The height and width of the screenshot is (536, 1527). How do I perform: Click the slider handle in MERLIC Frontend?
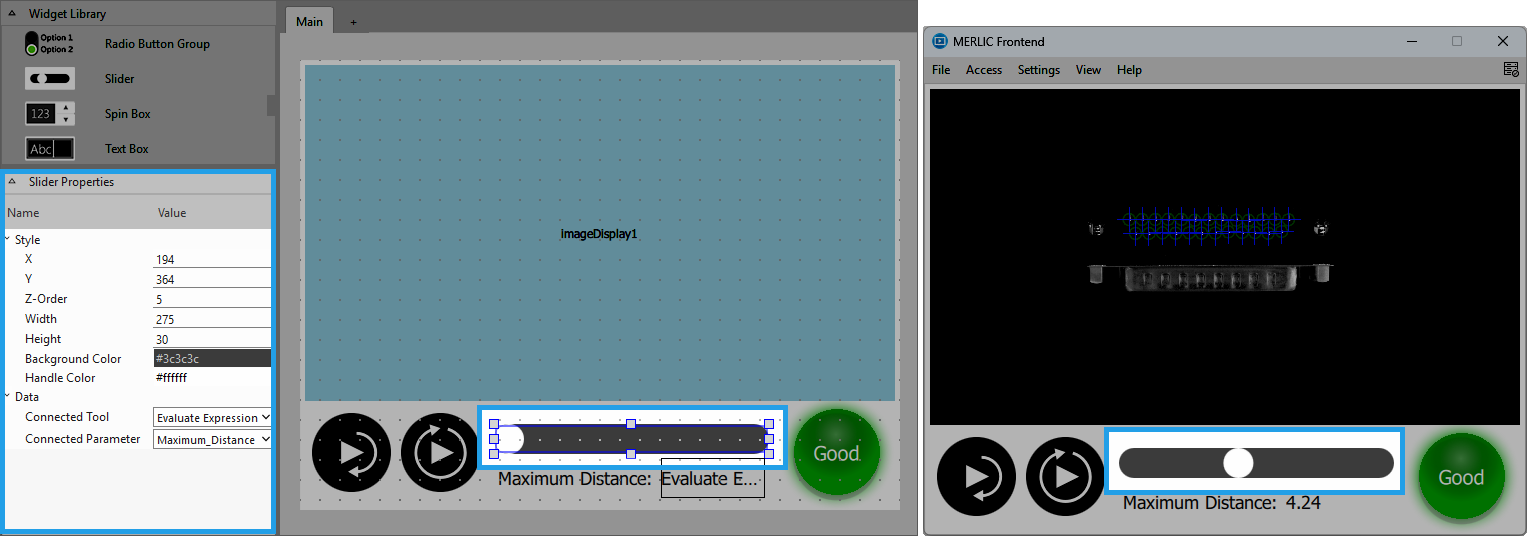click(1238, 462)
